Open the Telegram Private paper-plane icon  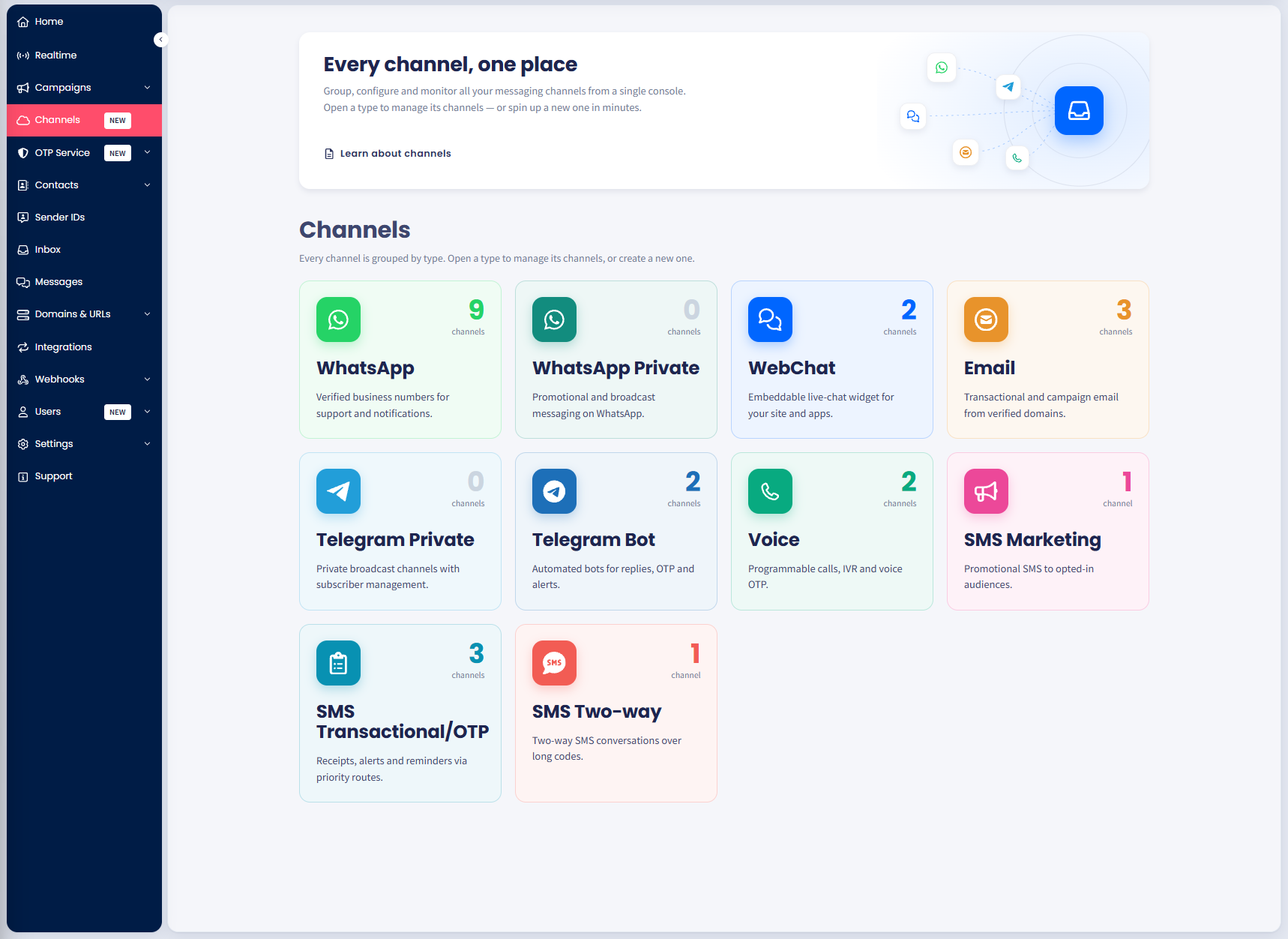tap(338, 491)
